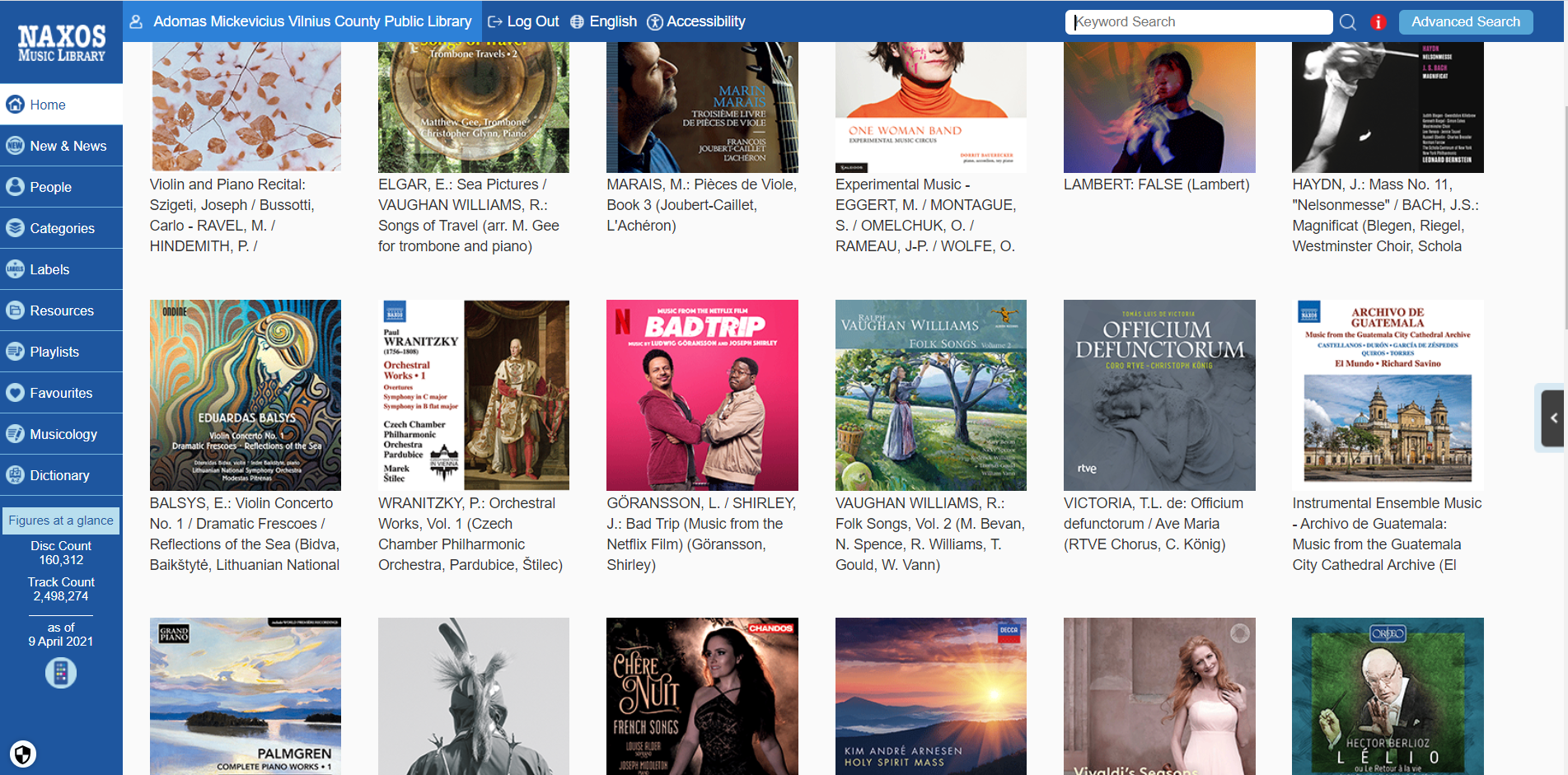
Task: Open the Marin Marais album cover
Action: pos(702,107)
